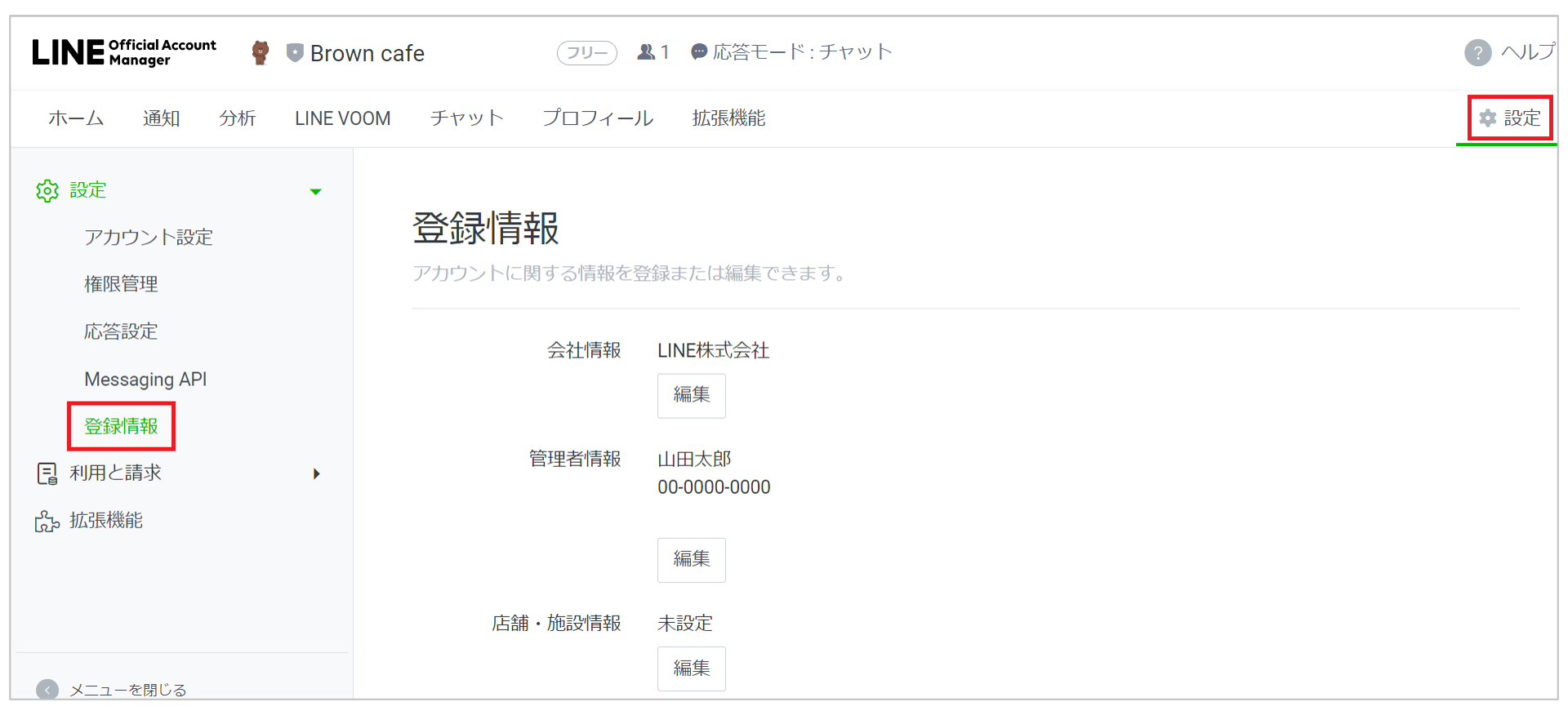Viewport: 1568px width, 711px height.
Task: Edit the 会社情報 company information
Action: coord(691,396)
